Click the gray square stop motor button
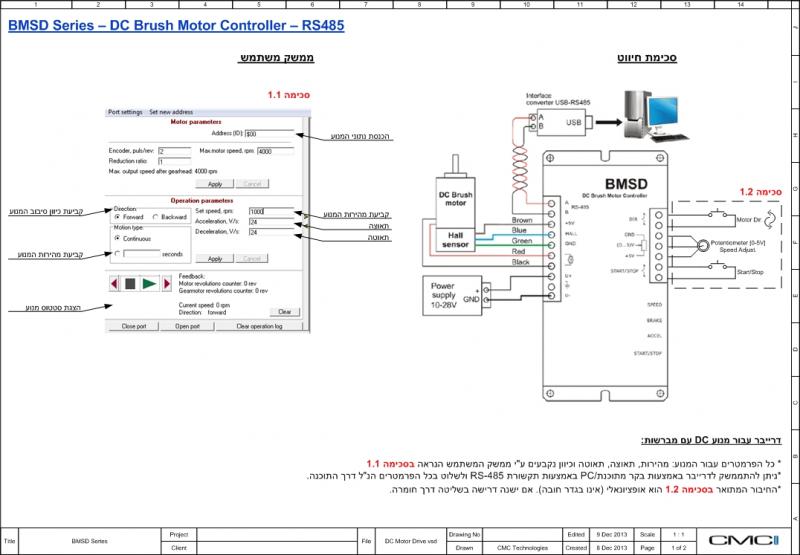800x555 pixels. [x=130, y=284]
